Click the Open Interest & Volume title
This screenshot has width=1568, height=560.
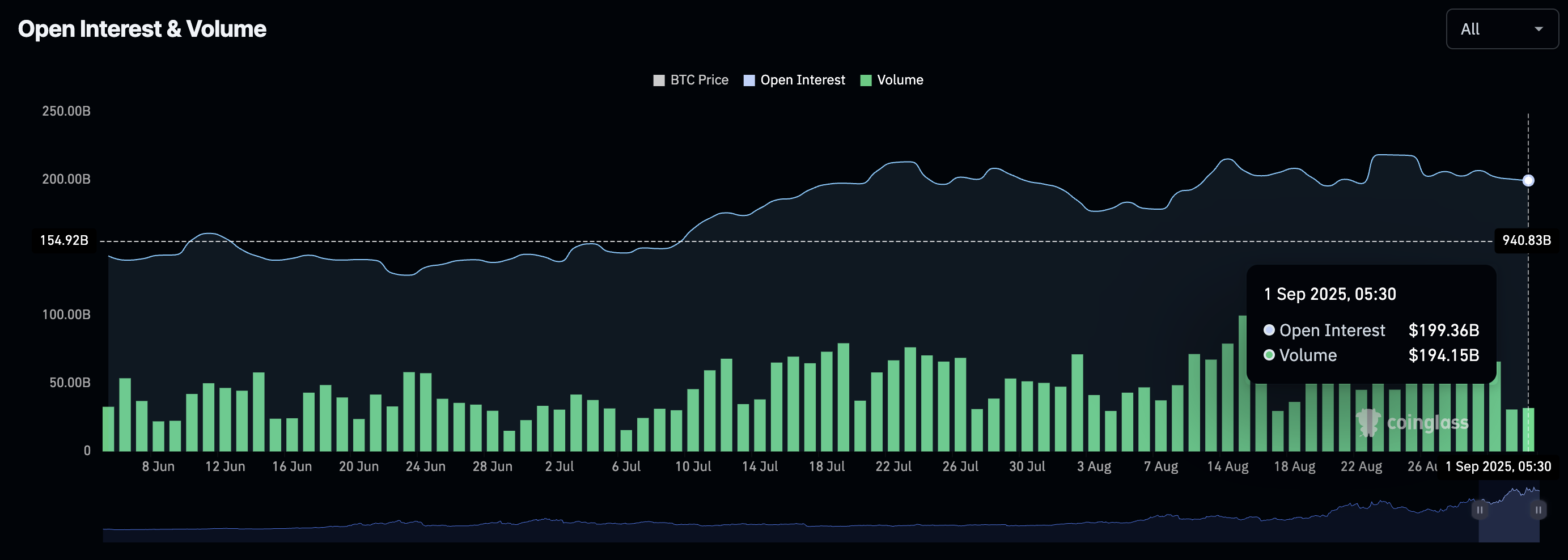point(142,29)
